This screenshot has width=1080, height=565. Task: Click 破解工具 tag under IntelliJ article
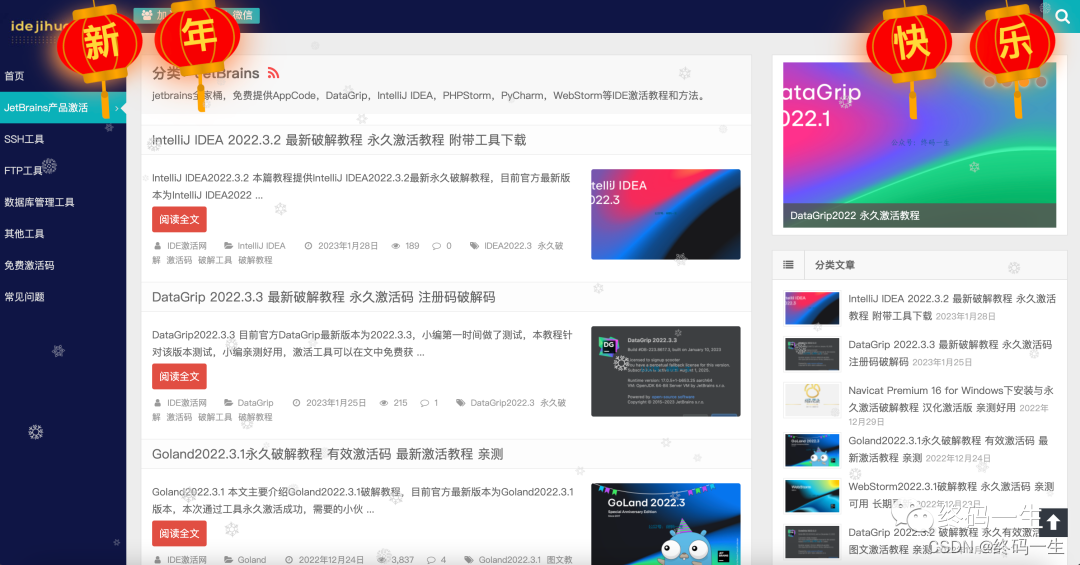point(215,260)
